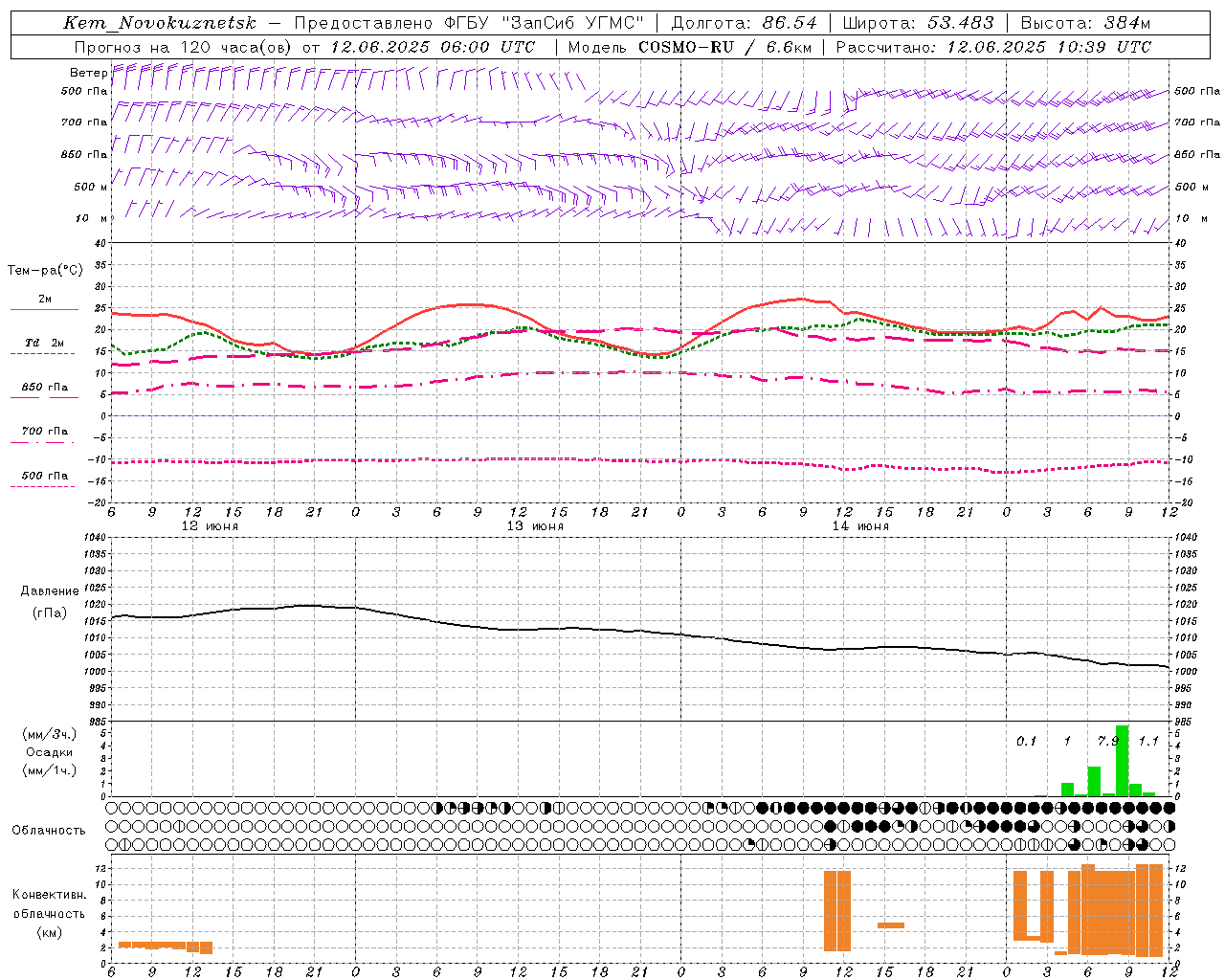Click the (мм/1ч.) precipitation unit label
This screenshot has width=1225, height=980.
(x=50, y=770)
